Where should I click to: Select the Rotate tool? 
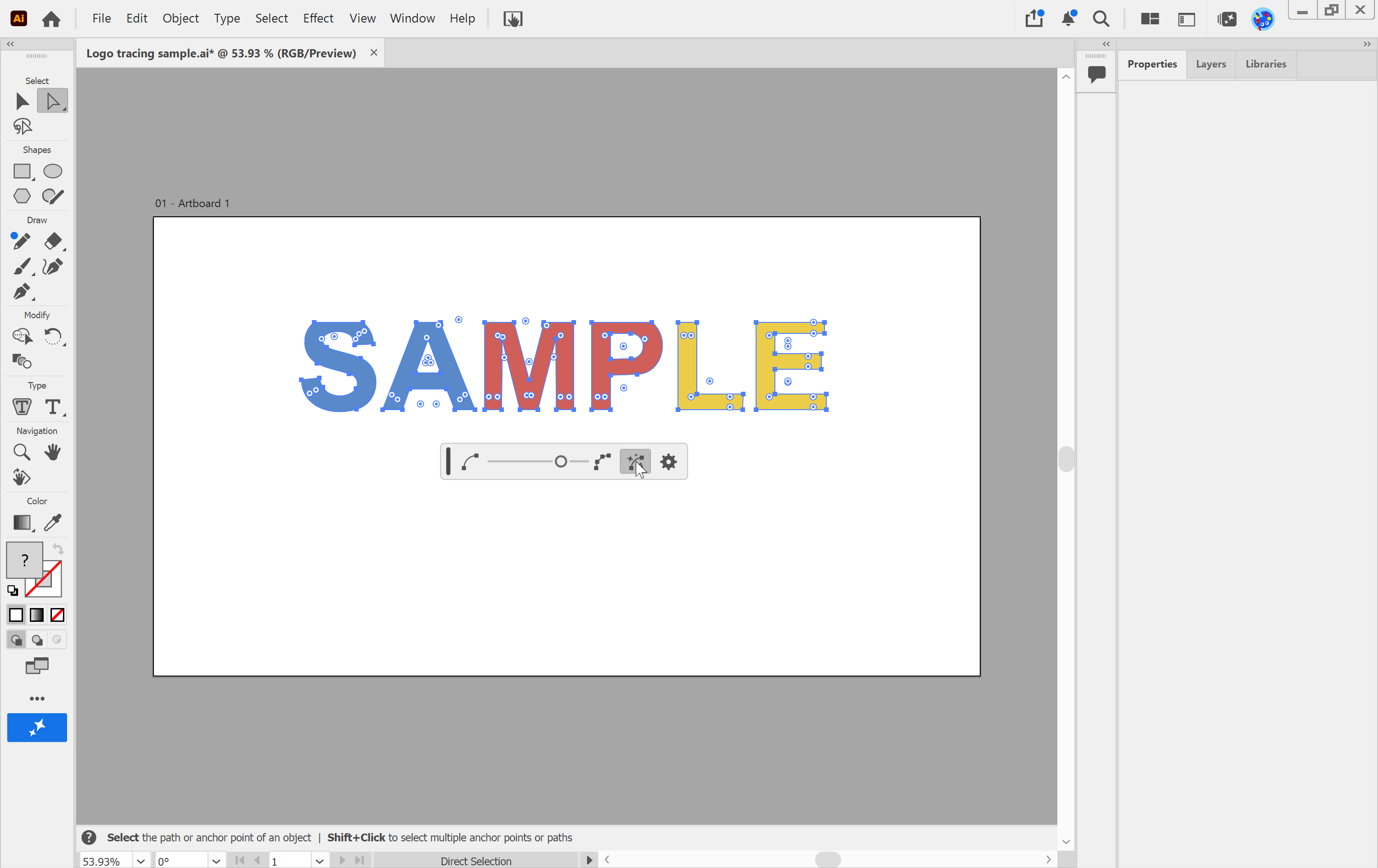tap(53, 336)
